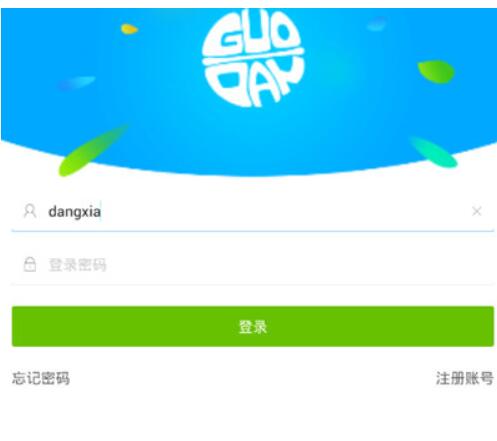The image size is (497, 441).
Task: Click the long green leaf at lower left
Action: [93, 150]
